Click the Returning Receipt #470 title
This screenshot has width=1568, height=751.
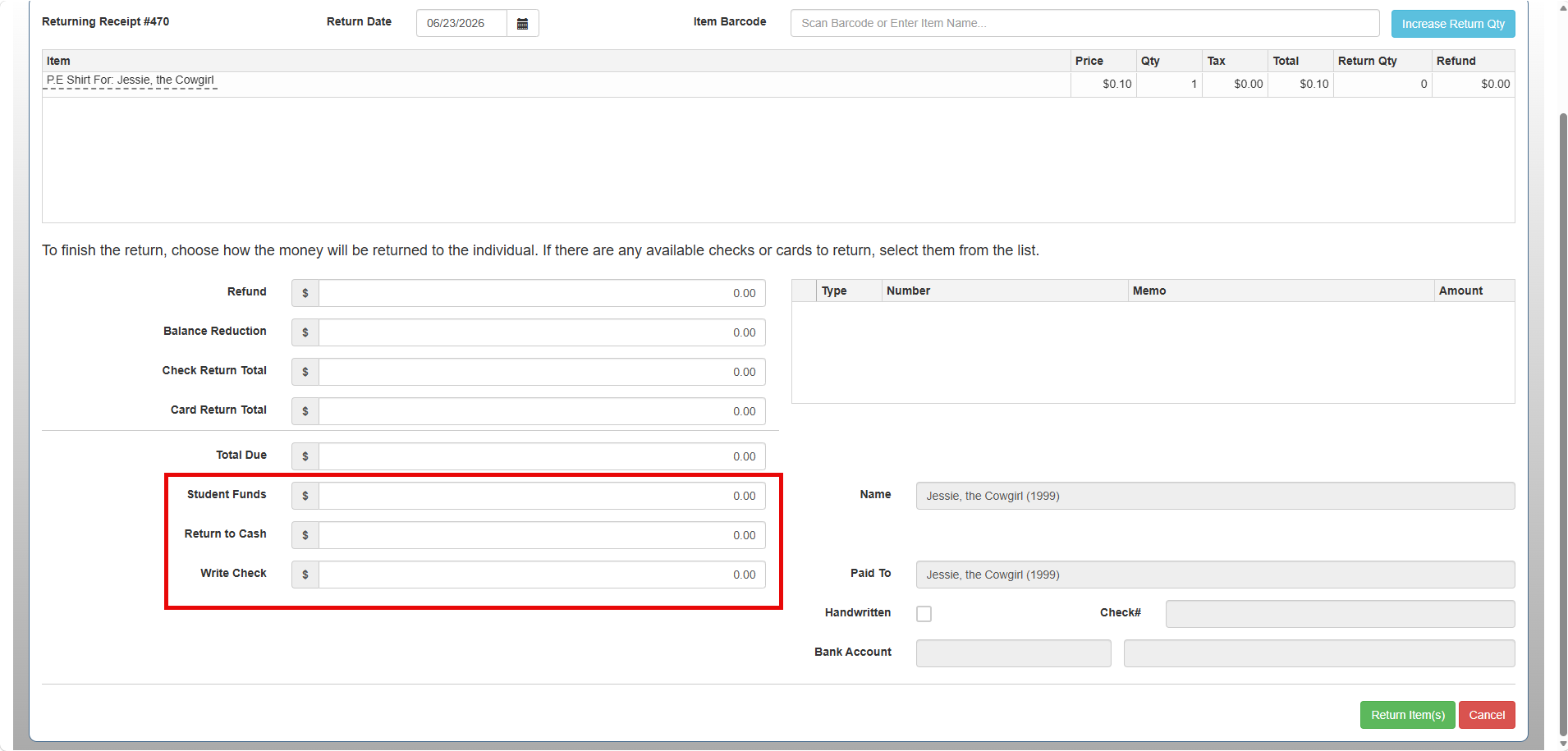click(105, 21)
